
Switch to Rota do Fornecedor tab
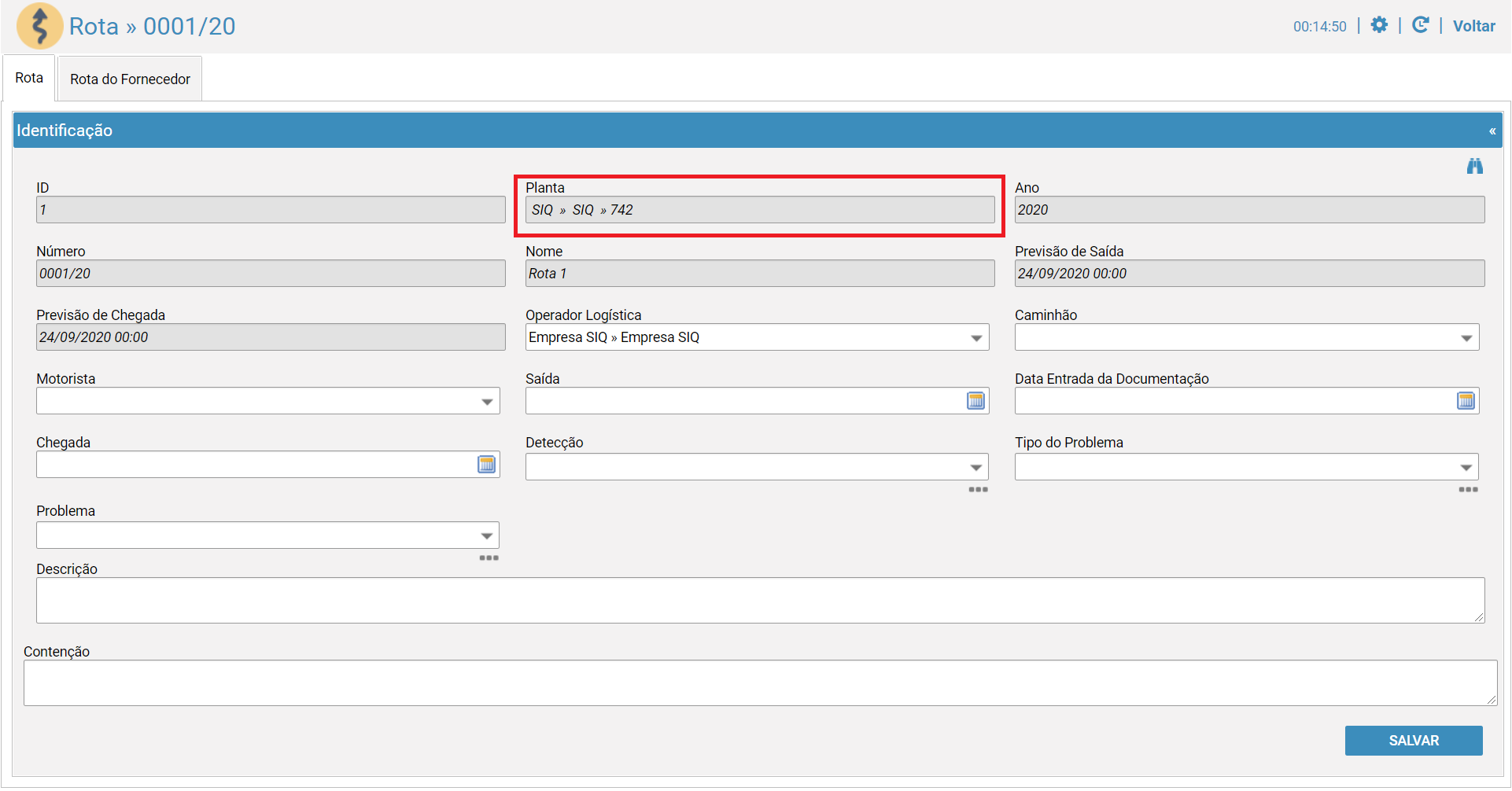pos(130,79)
